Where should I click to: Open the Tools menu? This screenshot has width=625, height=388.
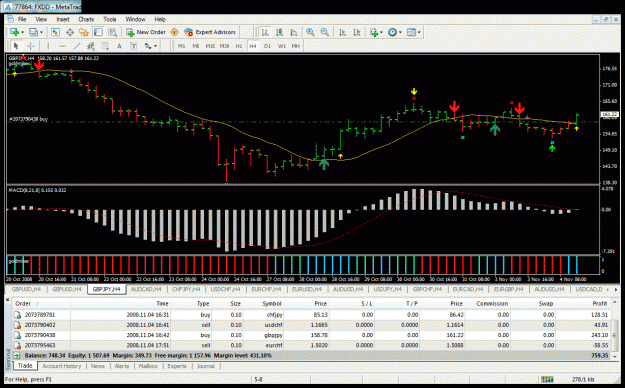point(110,19)
